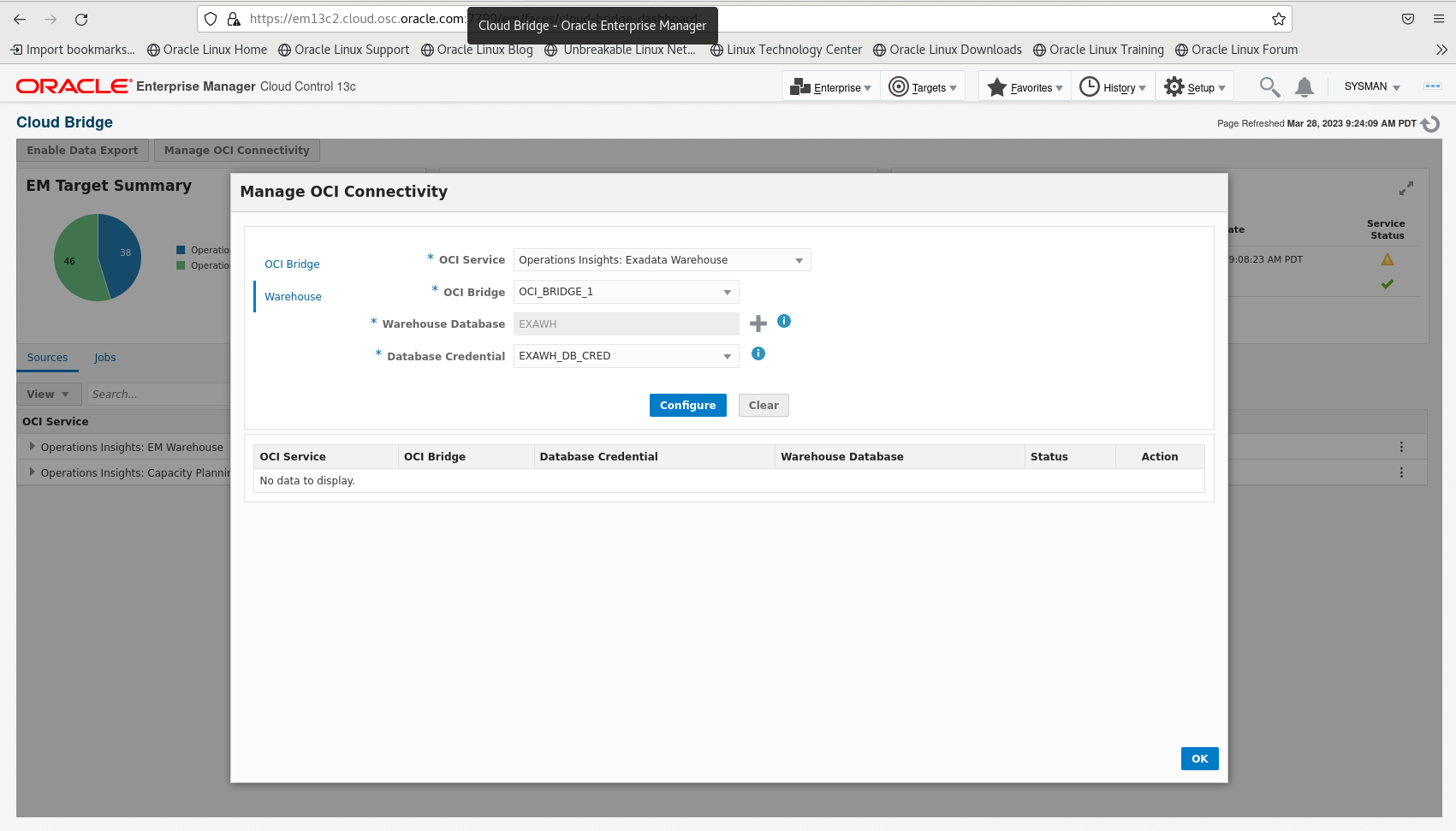Open notifications bell icon
Screen dimensions: 1456x831
tap(1304, 86)
